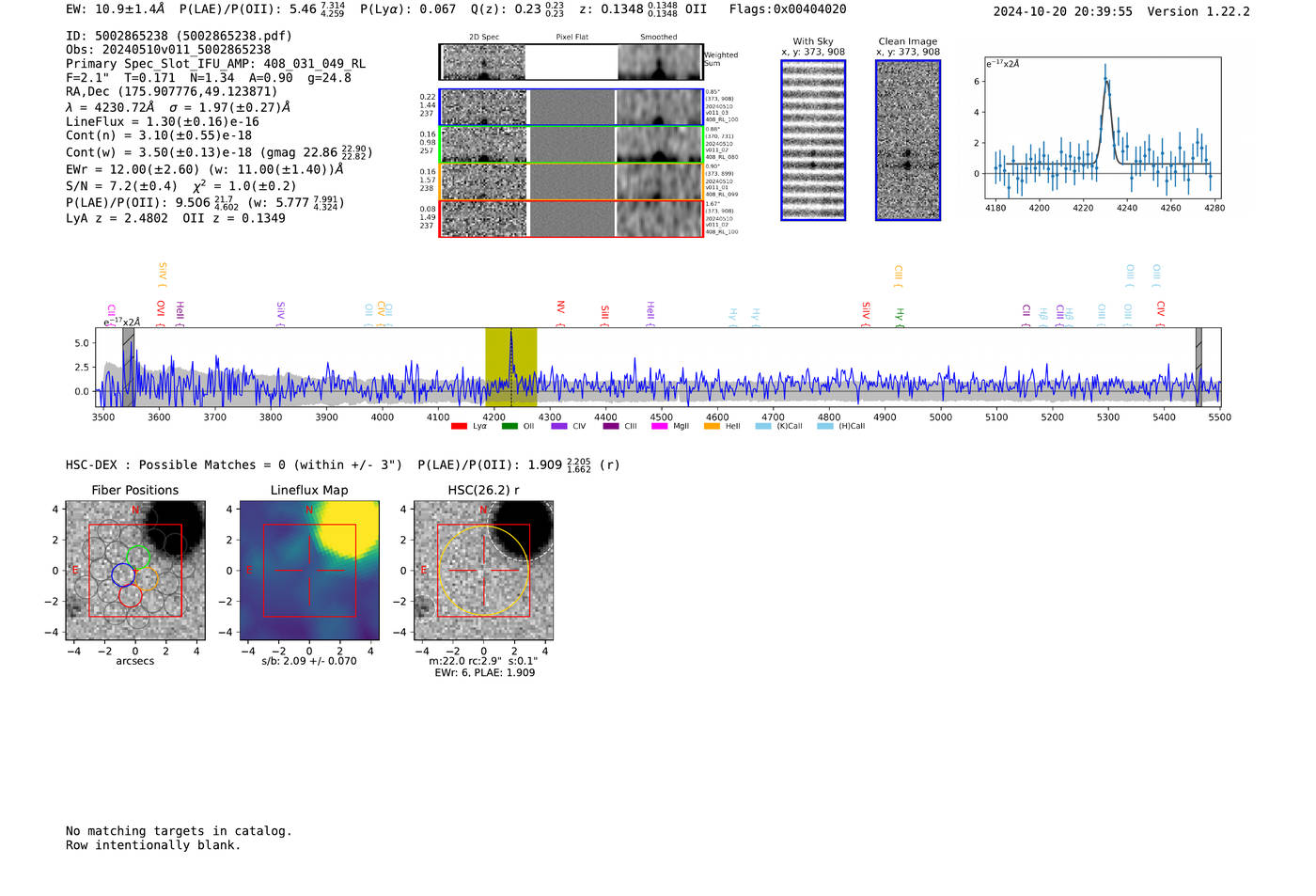Open the HSC(26.2) r image

point(483,571)
